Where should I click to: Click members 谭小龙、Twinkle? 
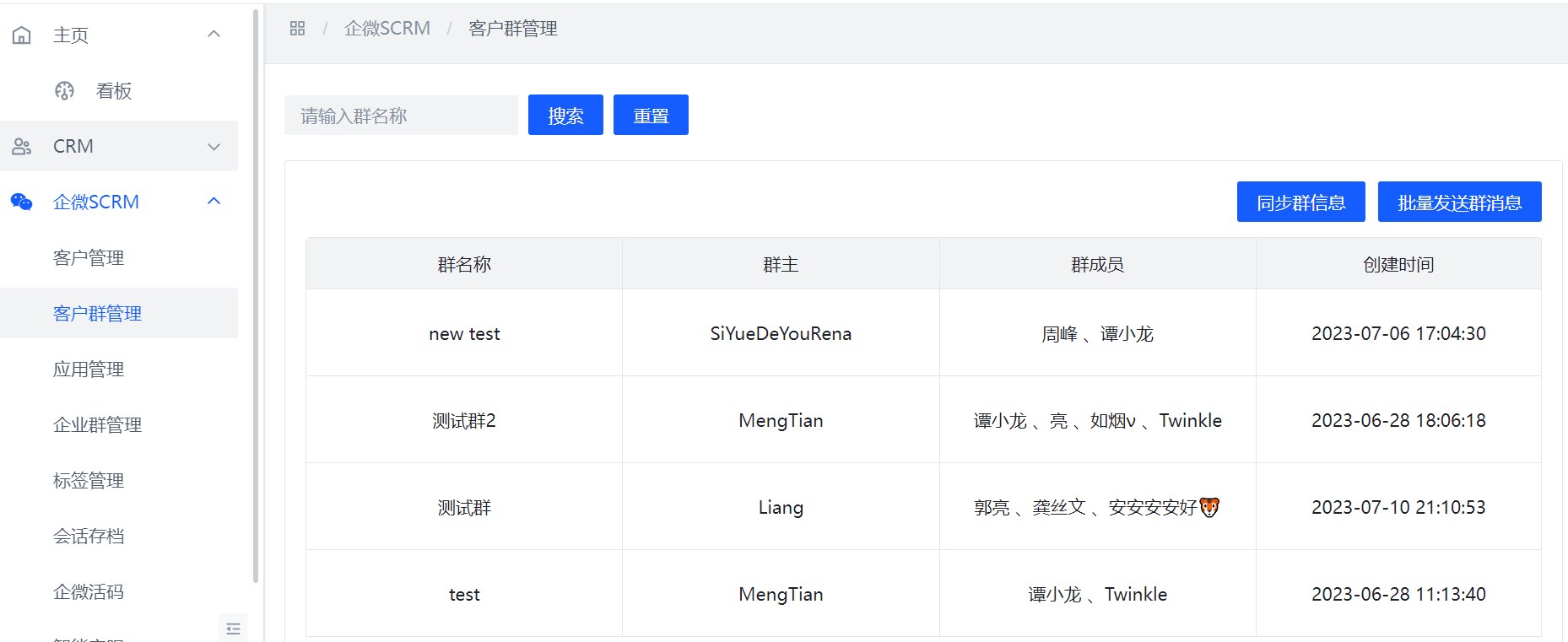coord(1097,594)
